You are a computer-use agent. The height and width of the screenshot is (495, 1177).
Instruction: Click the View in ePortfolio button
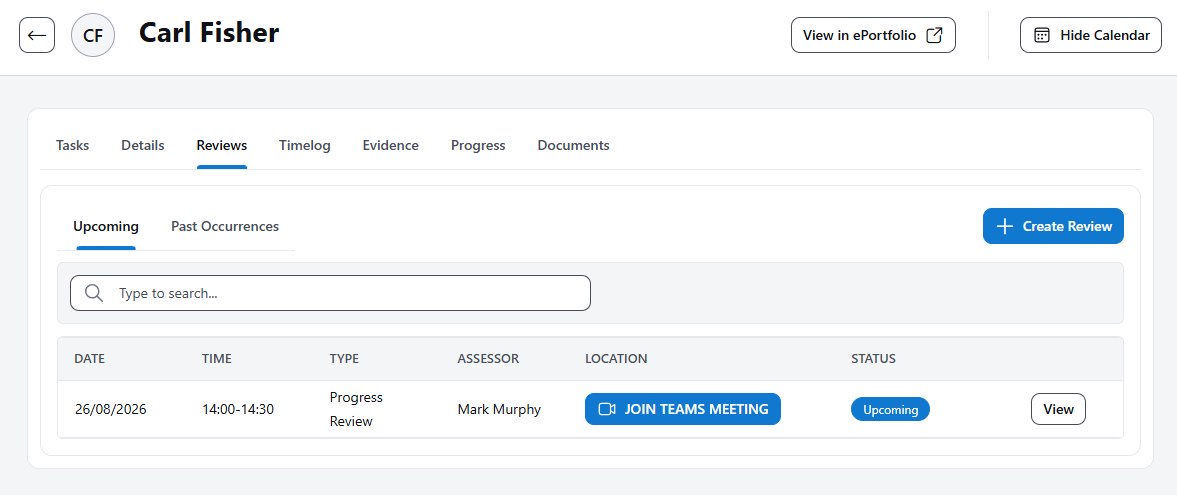coord(873,35)
